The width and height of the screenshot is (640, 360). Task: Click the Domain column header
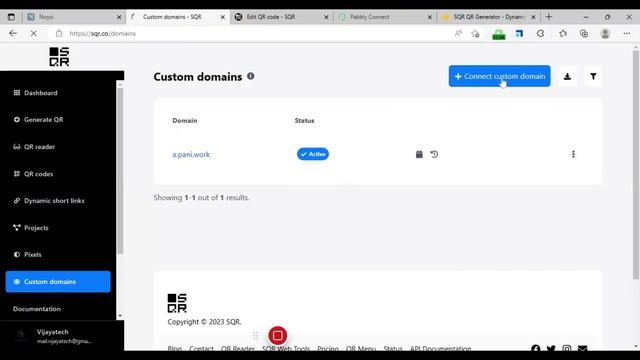point(184,121)
